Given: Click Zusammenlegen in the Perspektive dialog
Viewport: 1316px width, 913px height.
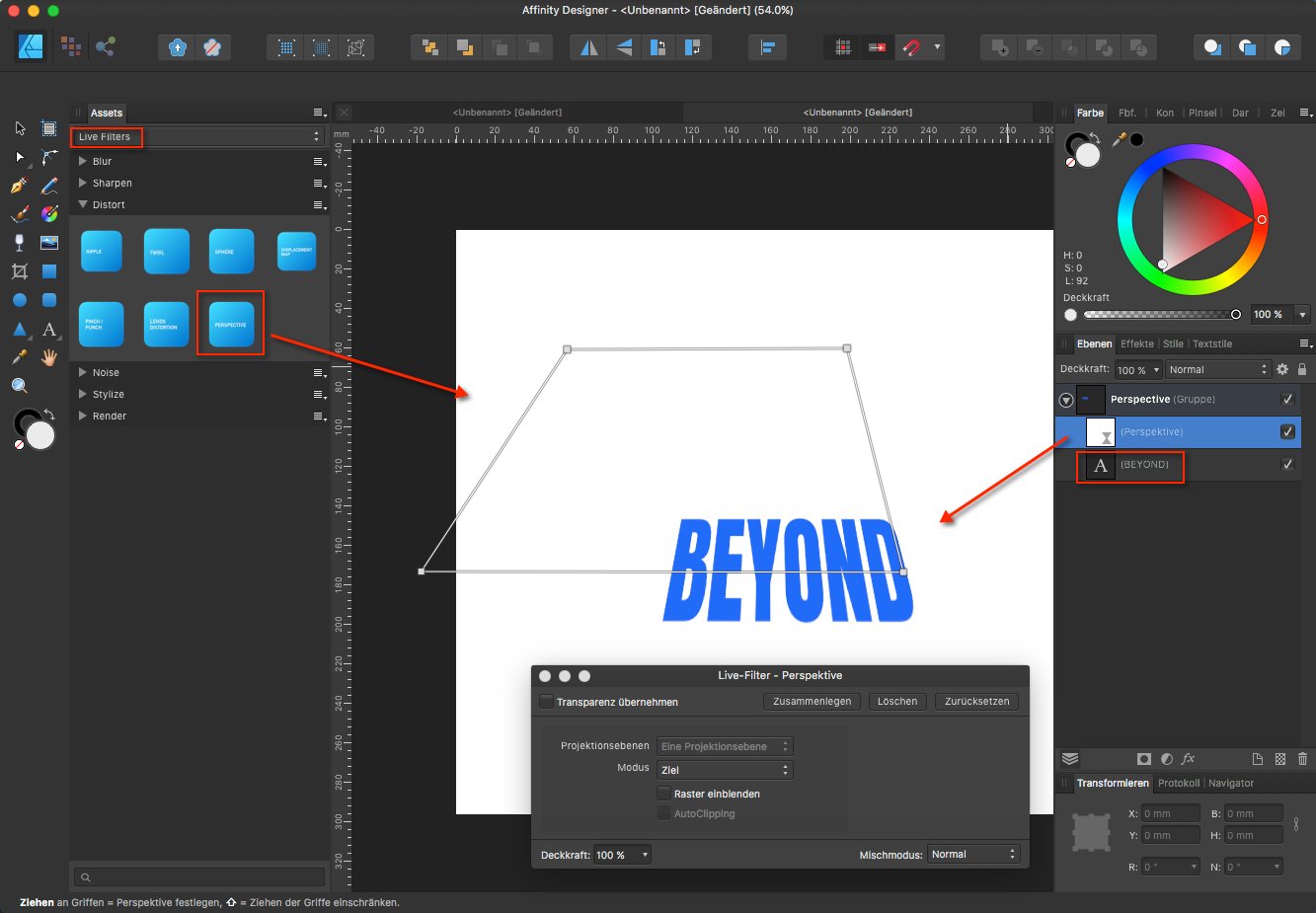Looking at the screenshot, I should (812, 701).
